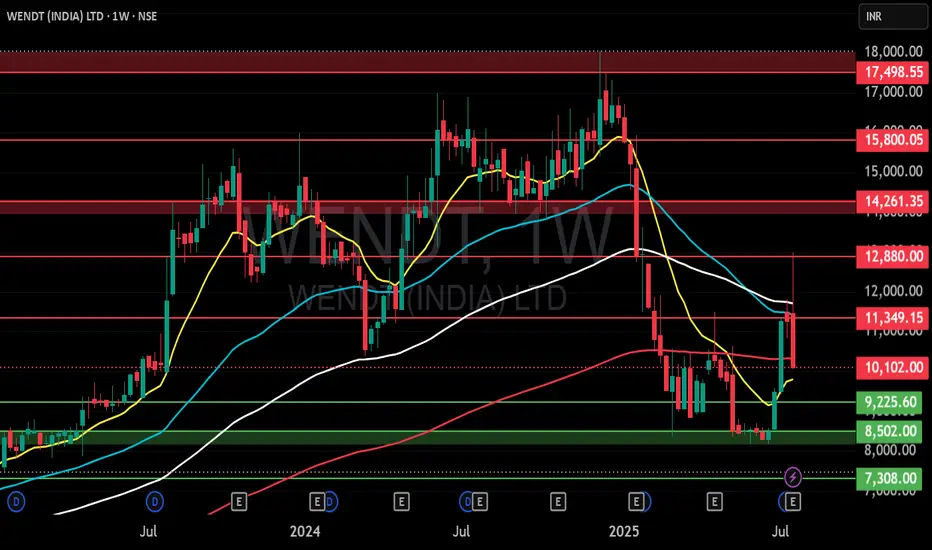This screenshot has height=550, width=932.
Task: Open the earnings marker above 2025 label
Action: [636, 502]
